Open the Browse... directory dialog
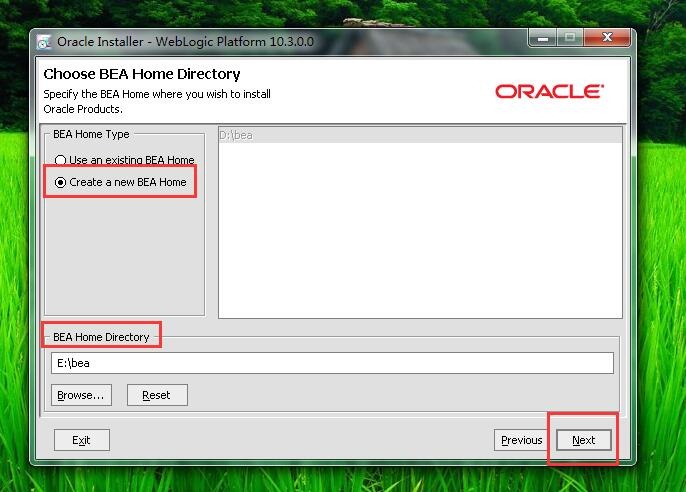The height and width of the screenshot is (492, 686). (81, 395)
